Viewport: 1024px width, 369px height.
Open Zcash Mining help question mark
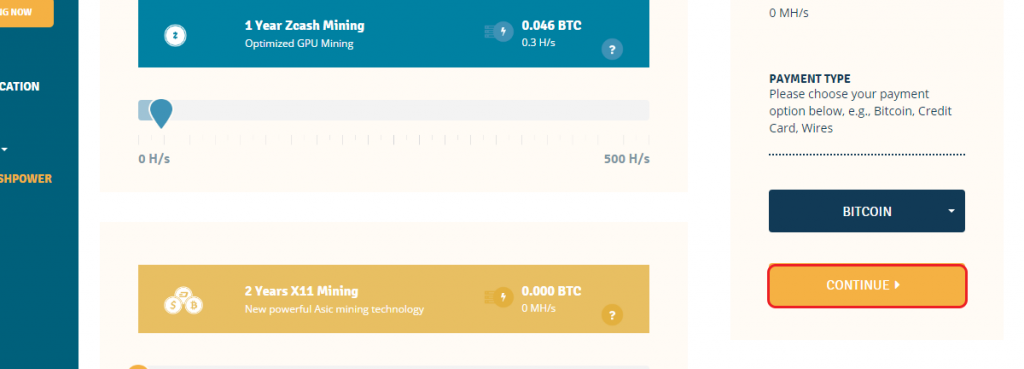click(612, 50)
